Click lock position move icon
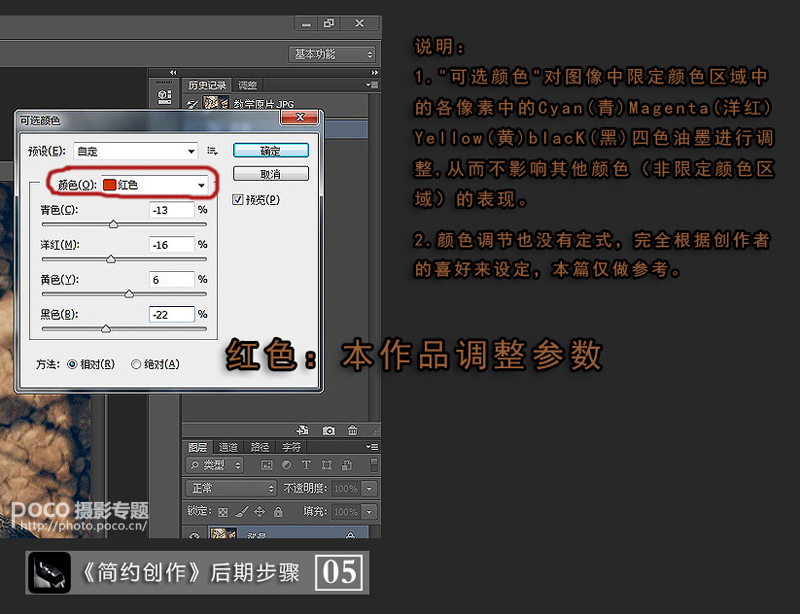This screenshot has width=800, height=614. pos(260,511)
